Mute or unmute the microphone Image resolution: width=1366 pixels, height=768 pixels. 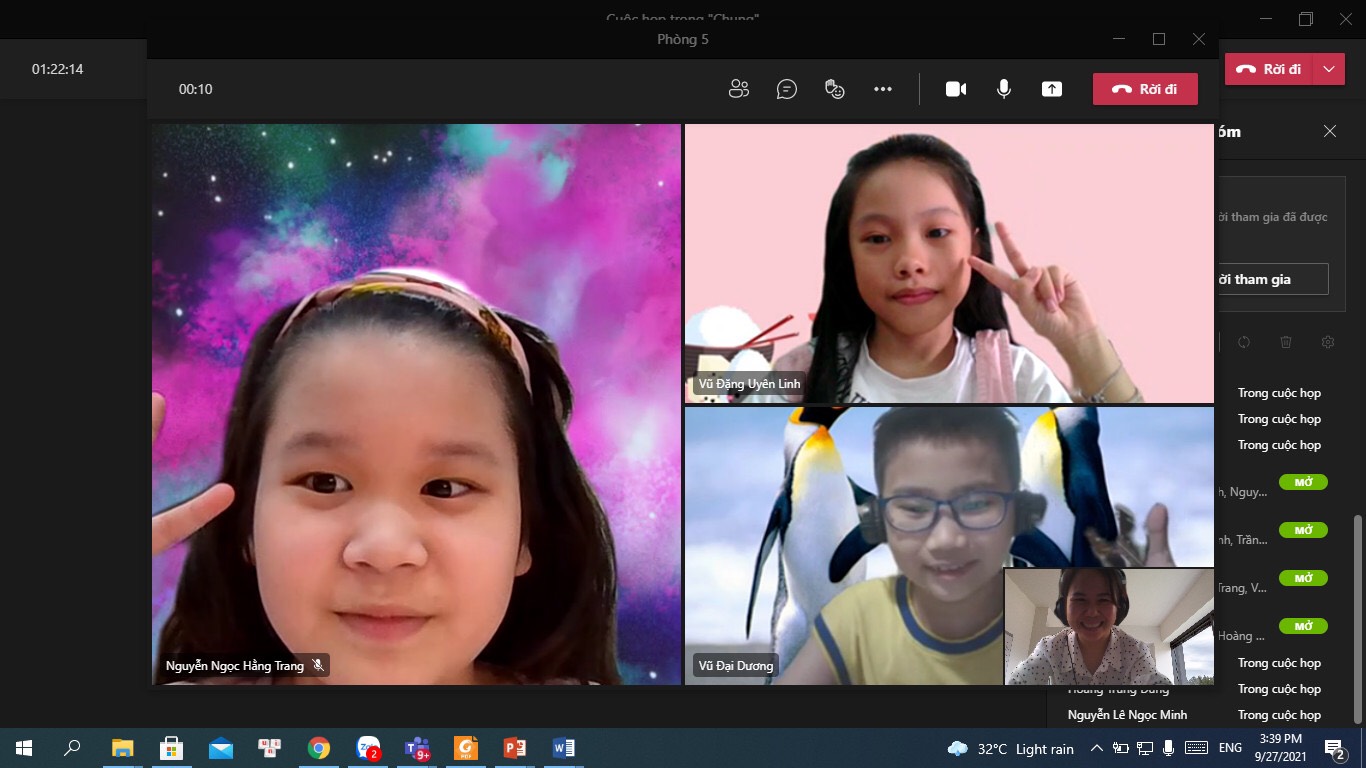(x=1004, y=89)
